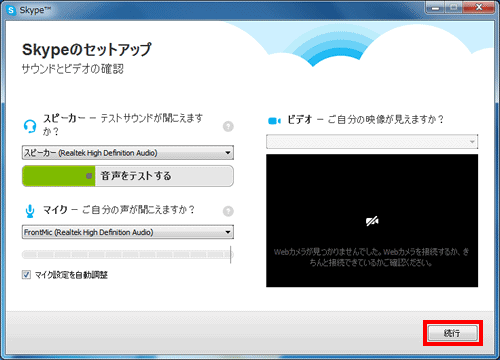Close the Skype setup window

pos(479,8)
